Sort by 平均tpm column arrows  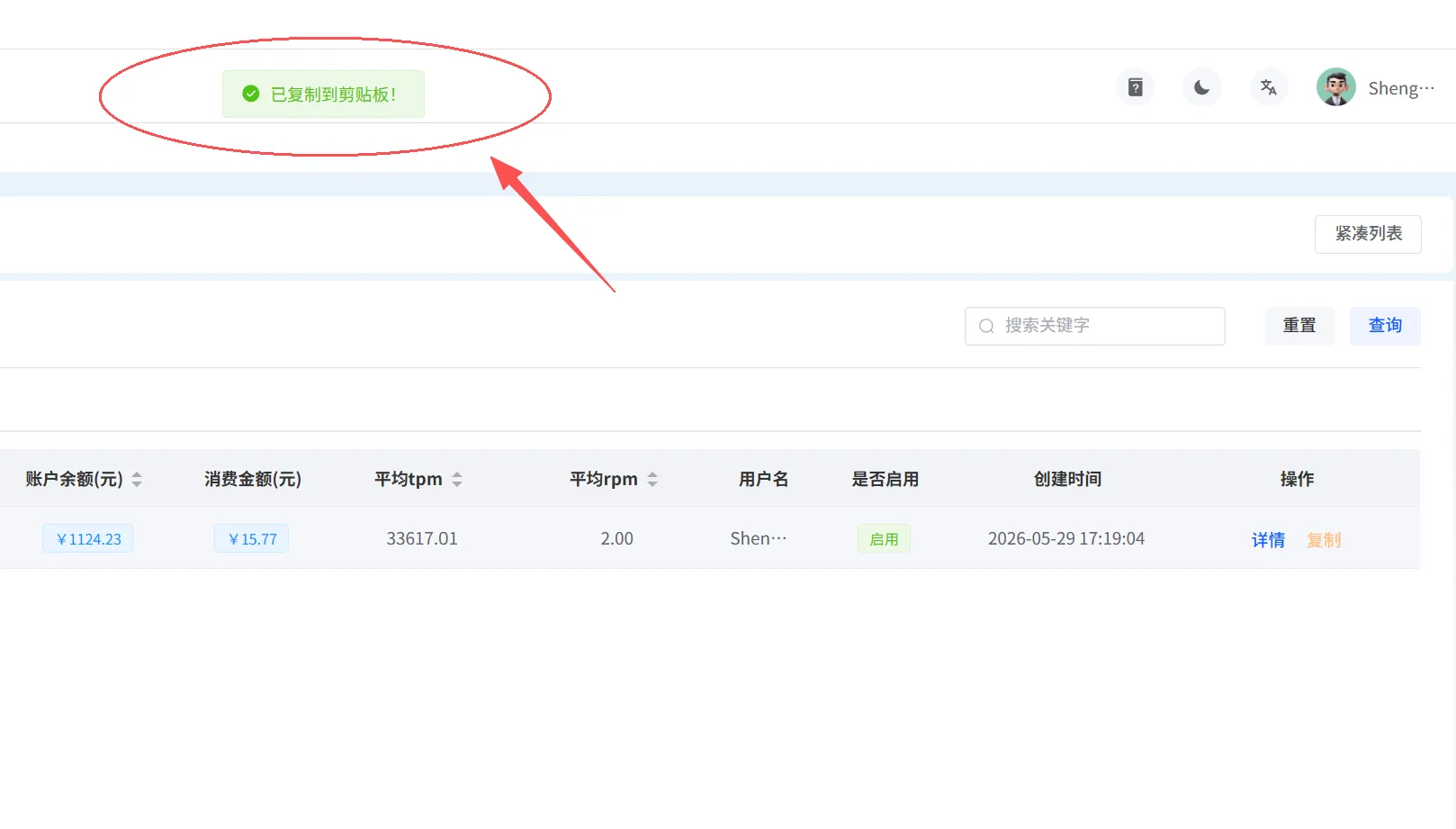(457, 480)
